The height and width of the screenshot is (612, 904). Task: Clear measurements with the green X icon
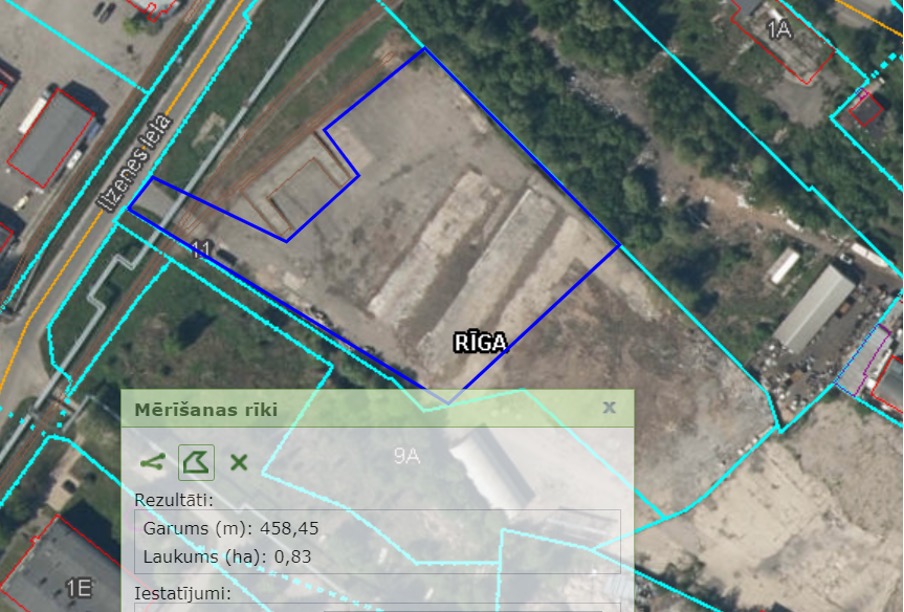point(238,462)
